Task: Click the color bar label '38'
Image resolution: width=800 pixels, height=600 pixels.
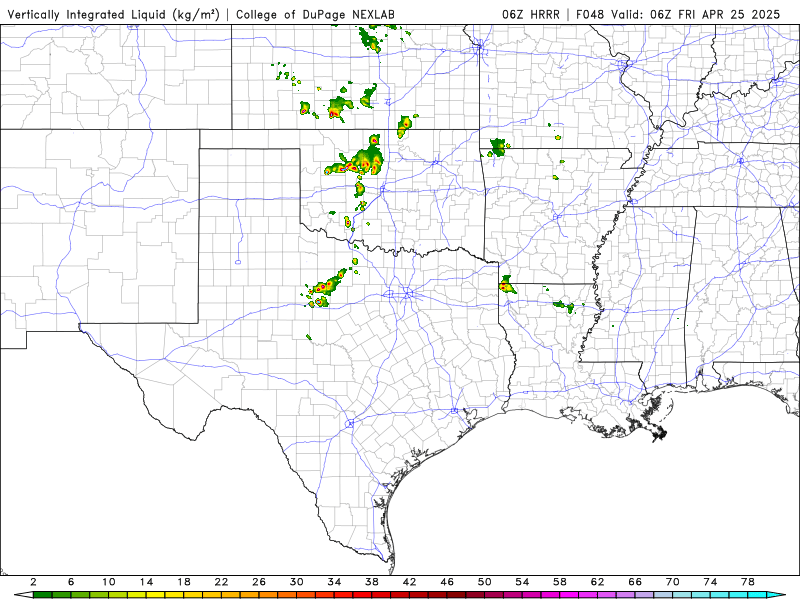Action: click(x=372, y=582)
